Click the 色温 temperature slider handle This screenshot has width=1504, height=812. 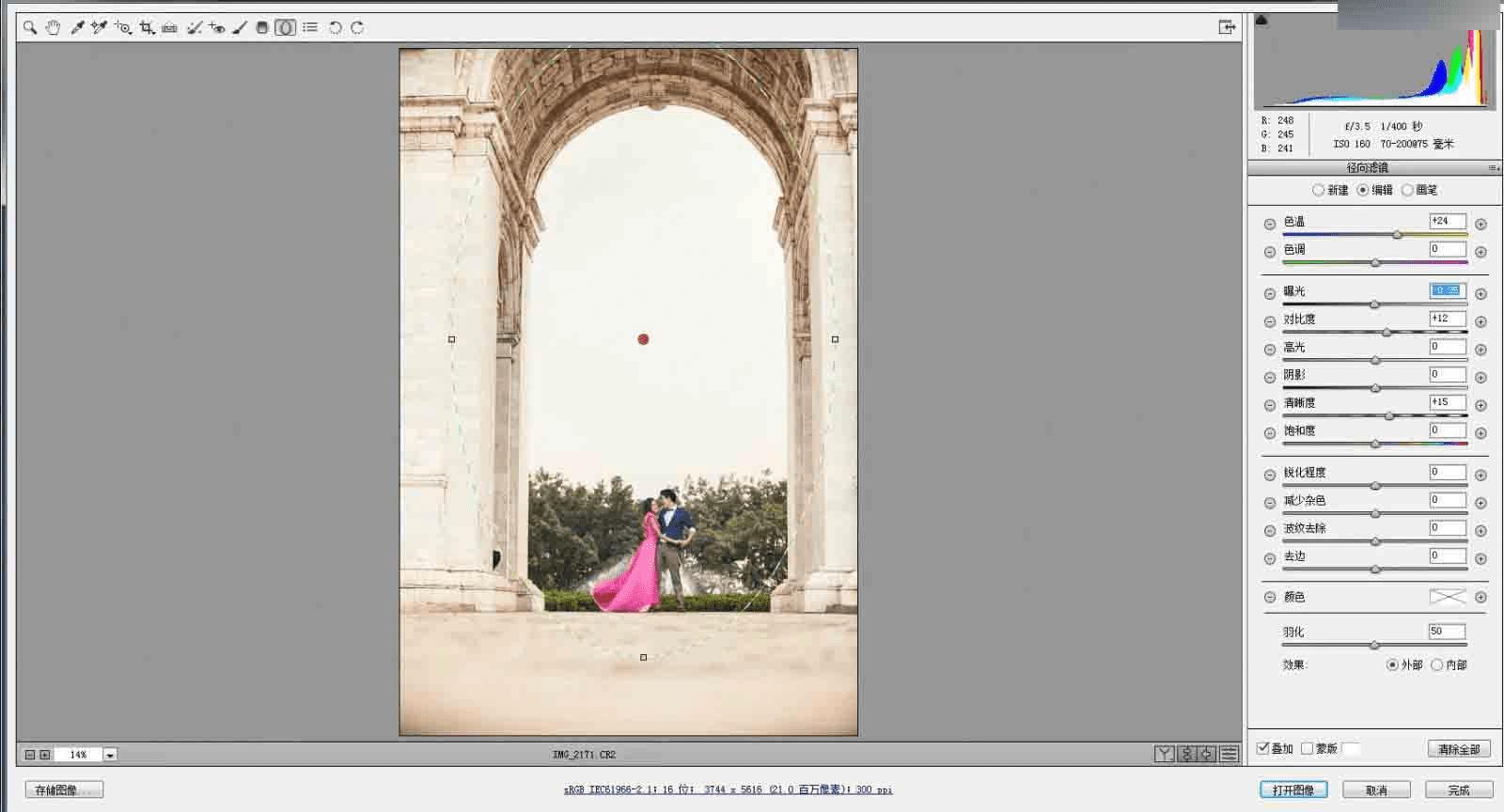[1398, 235]
